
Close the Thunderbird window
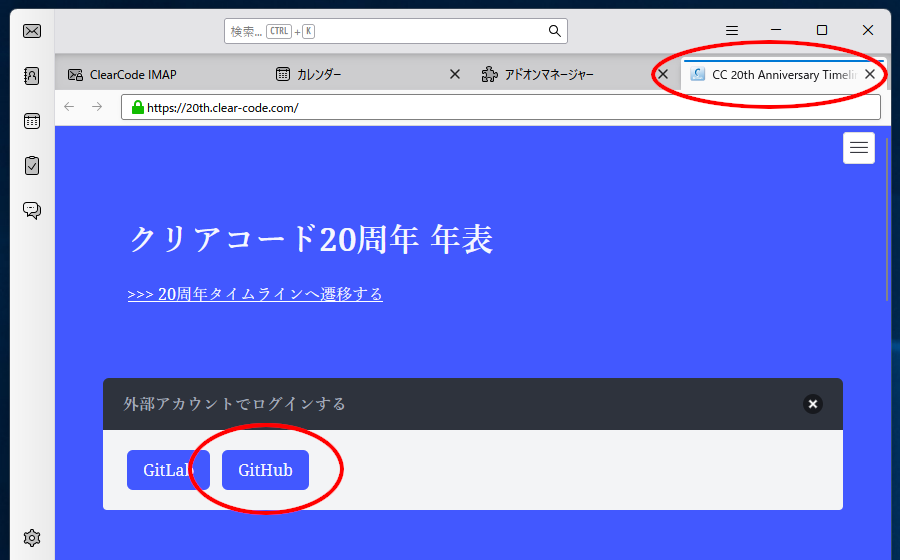click(868, 30)
